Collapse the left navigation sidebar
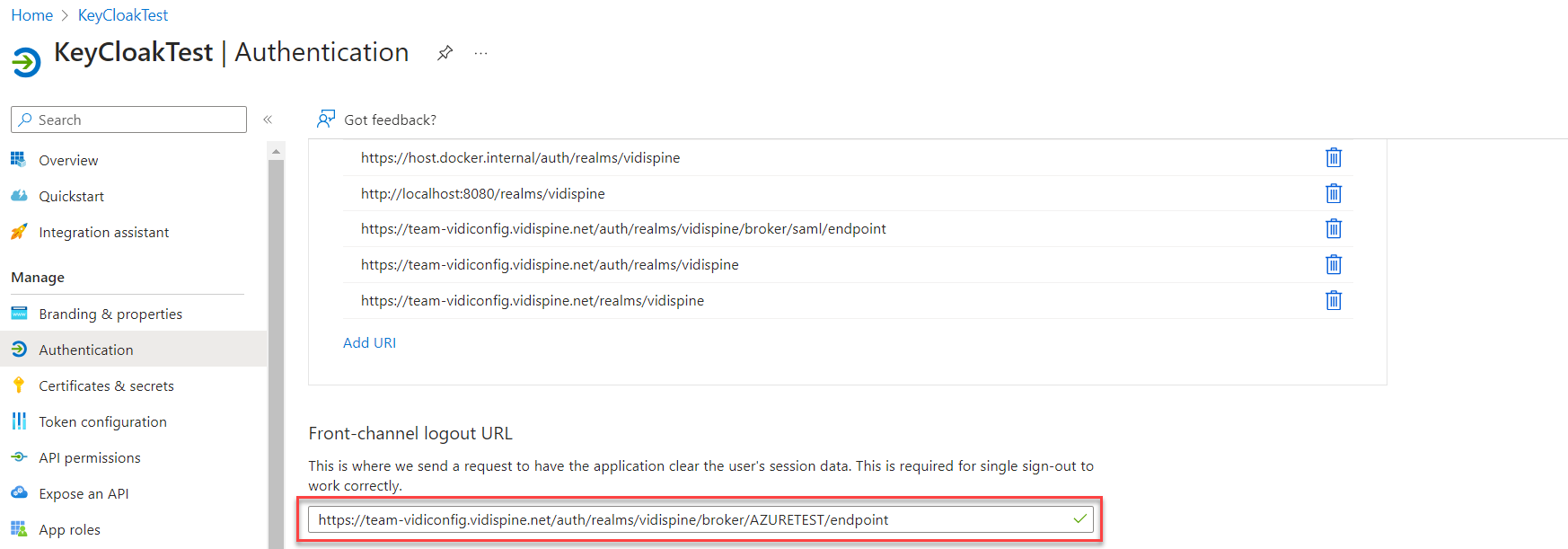The height and width of the screenshot is (549, 1568). [268, 120]
